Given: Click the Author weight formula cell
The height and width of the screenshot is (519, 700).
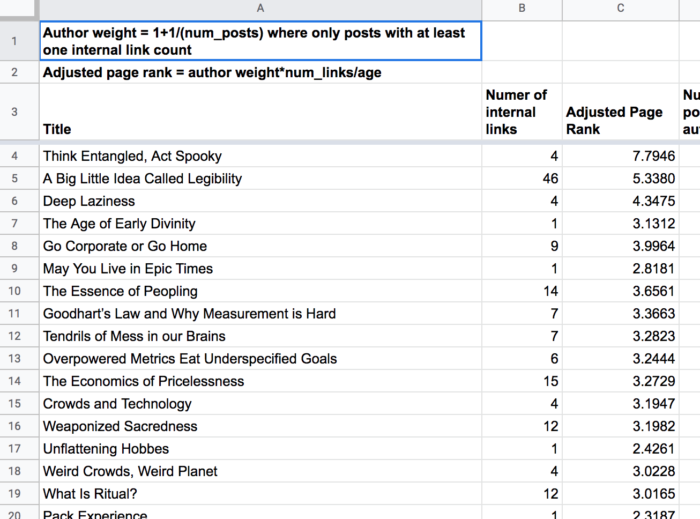Looking at the screenshot, I should click(260, 41).
